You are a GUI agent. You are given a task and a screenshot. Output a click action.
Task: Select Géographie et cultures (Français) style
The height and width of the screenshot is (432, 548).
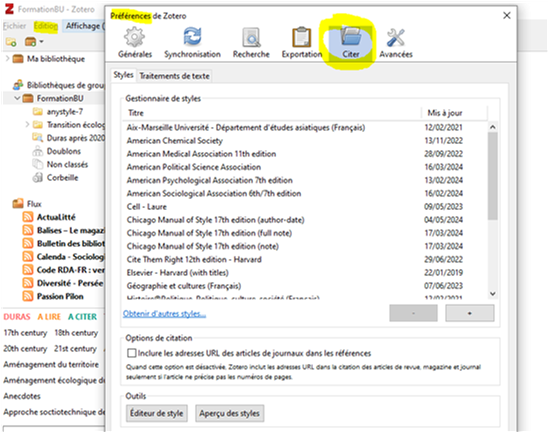point(305,286)
